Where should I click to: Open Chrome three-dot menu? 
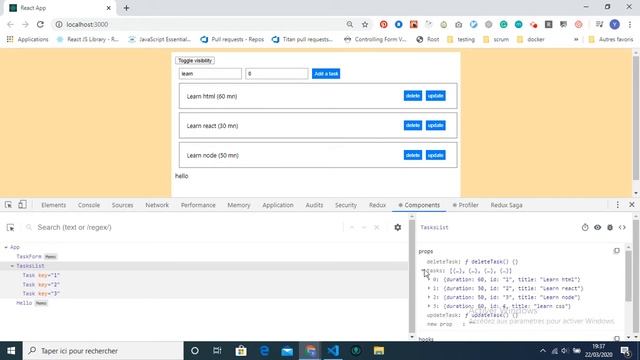click(631, 24)
